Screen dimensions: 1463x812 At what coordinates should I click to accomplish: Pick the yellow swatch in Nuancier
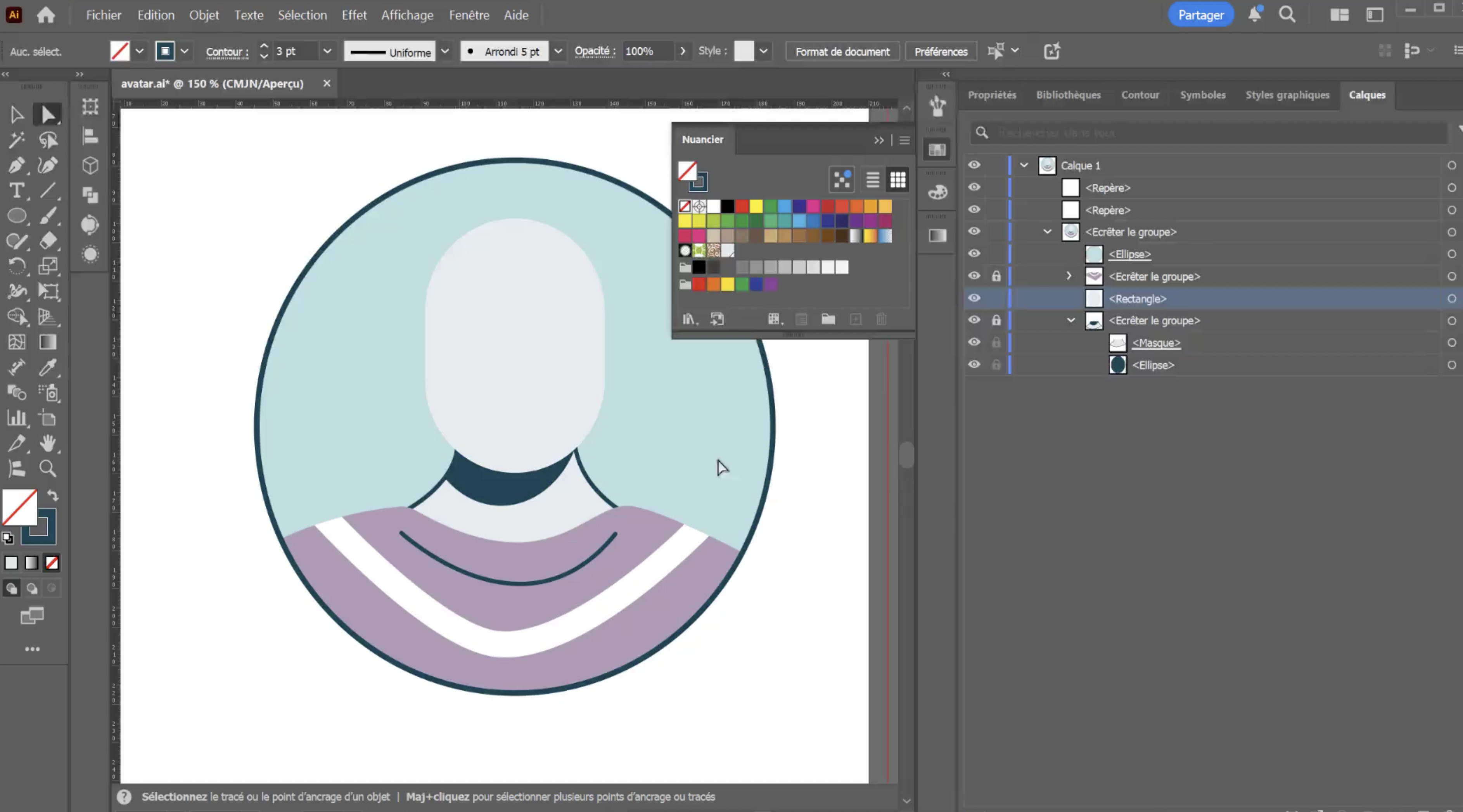[756, 206]
